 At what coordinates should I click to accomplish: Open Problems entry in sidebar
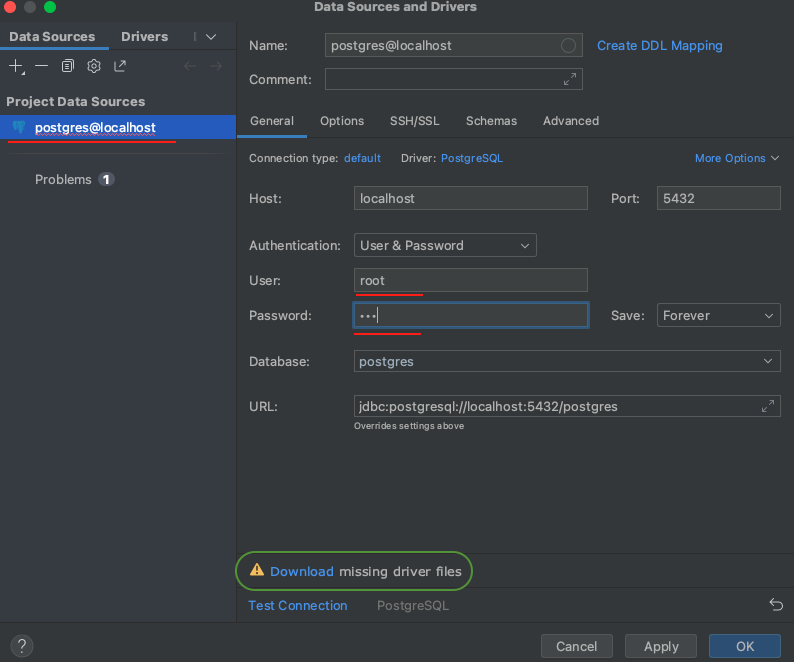(x=63, y=179)
